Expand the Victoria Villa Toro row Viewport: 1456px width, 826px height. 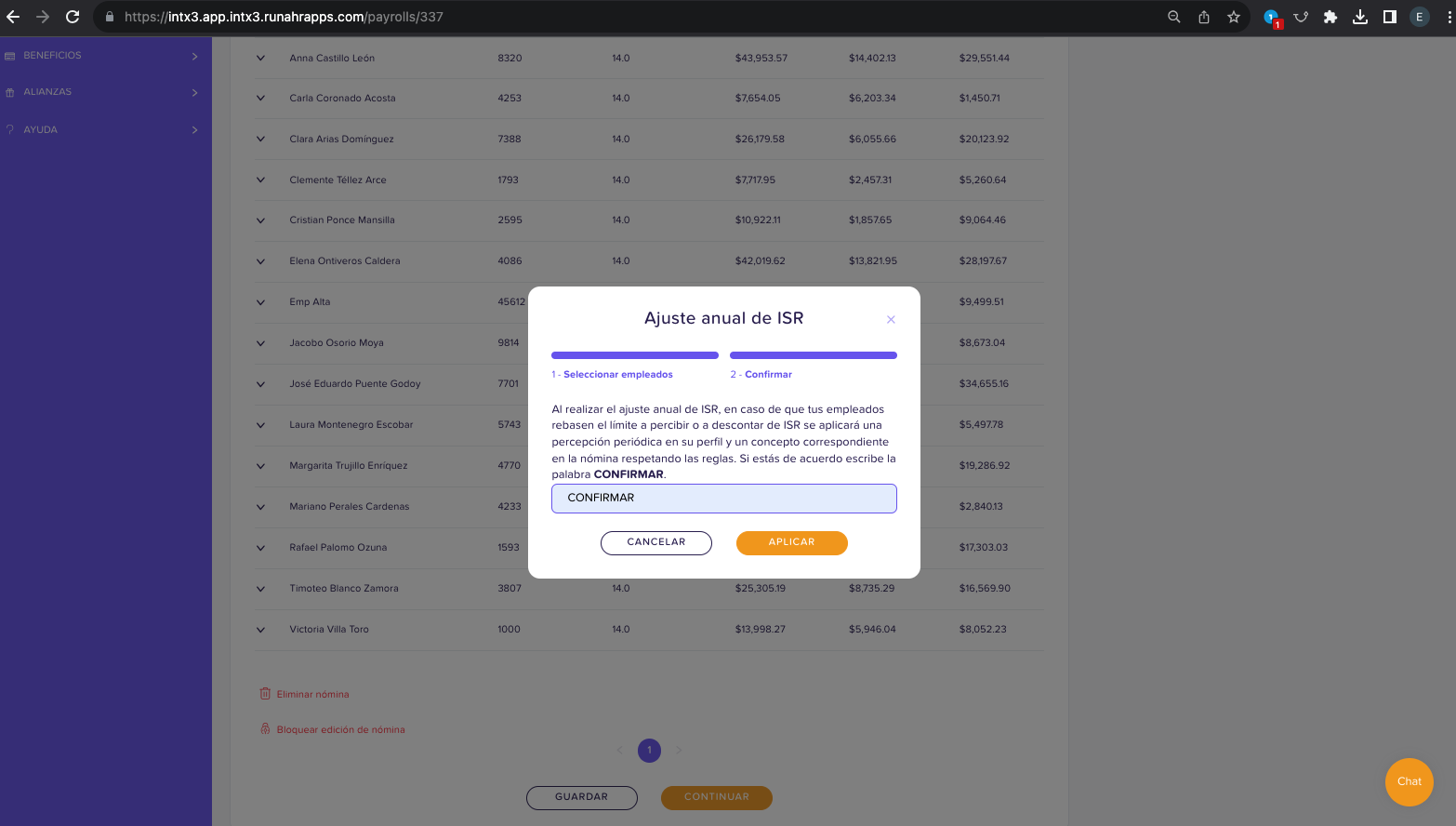pyautogui.click(x=260, y=629)
